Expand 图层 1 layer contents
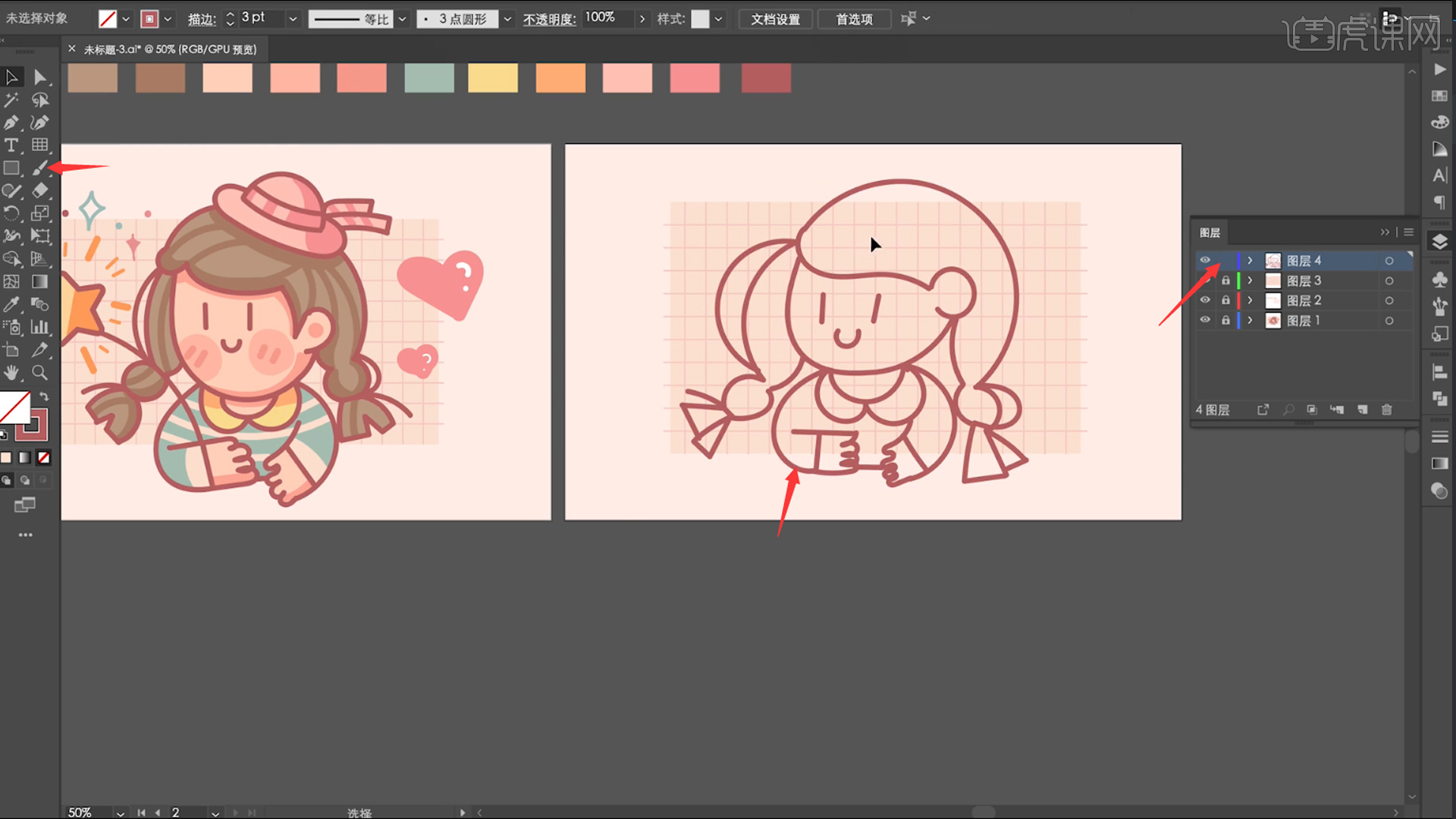The height and width of the screenshot is (819, 1456). tap(1250, 321)
